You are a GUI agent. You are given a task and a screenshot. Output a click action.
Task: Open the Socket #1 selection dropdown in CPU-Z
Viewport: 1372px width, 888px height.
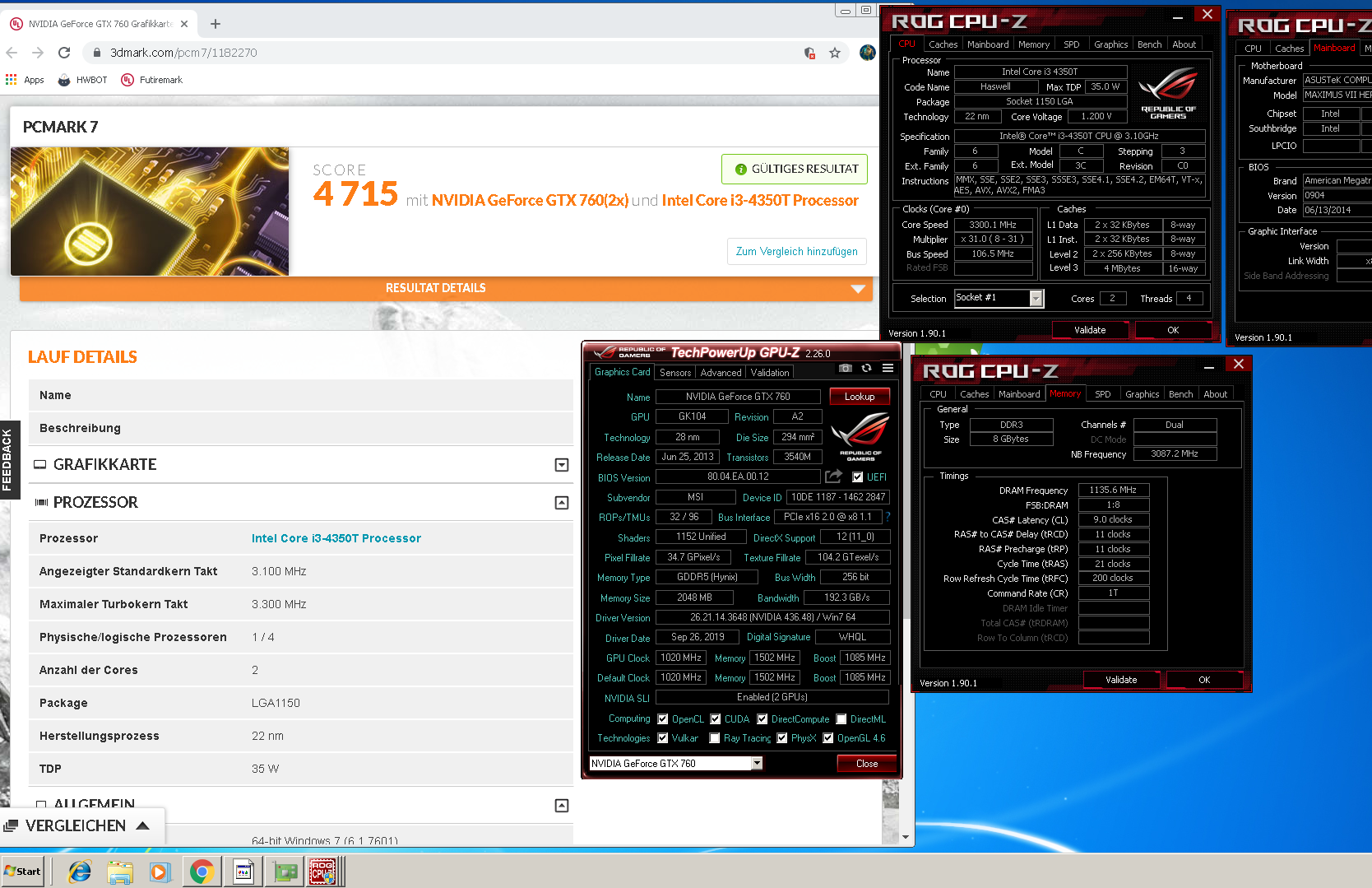(1036, 298)
